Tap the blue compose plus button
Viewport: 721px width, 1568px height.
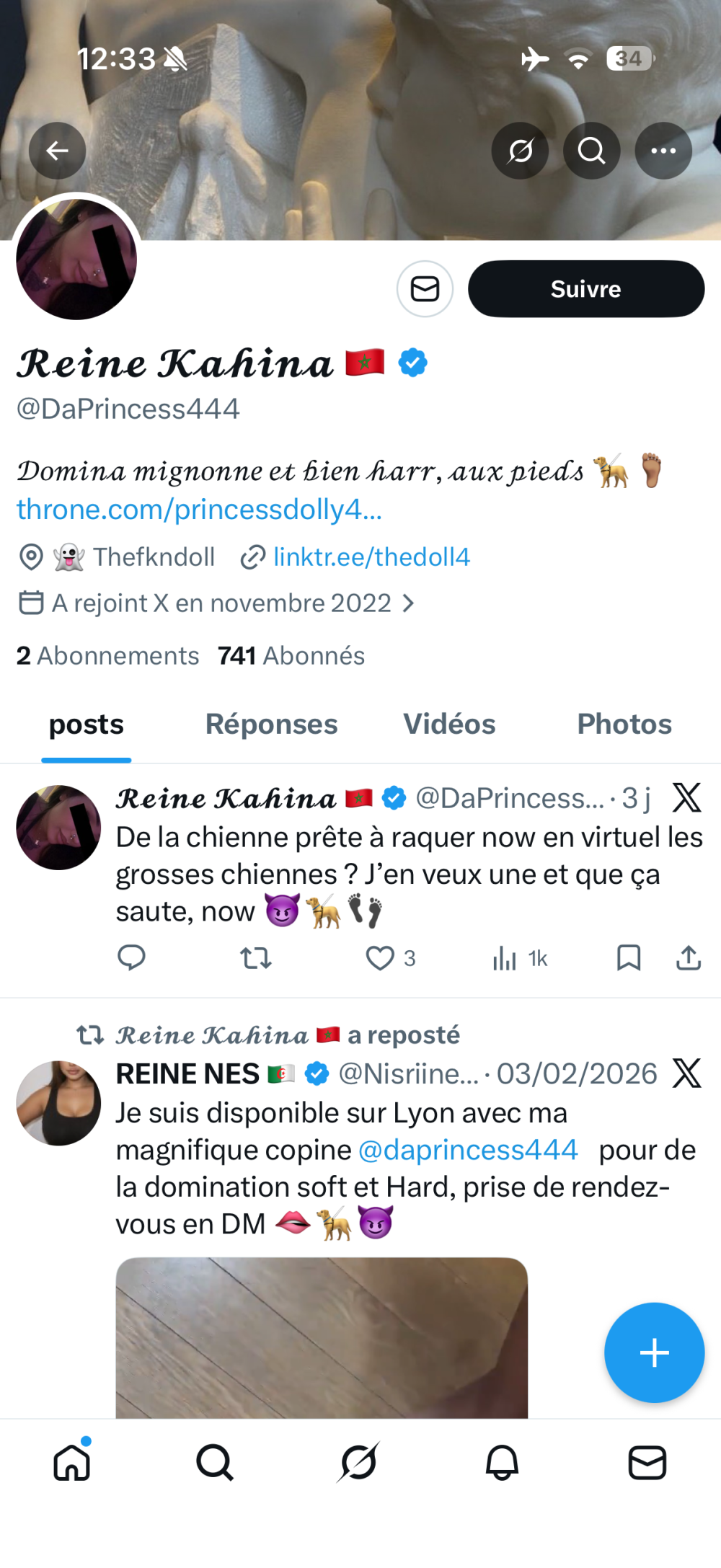(654, 1352)
